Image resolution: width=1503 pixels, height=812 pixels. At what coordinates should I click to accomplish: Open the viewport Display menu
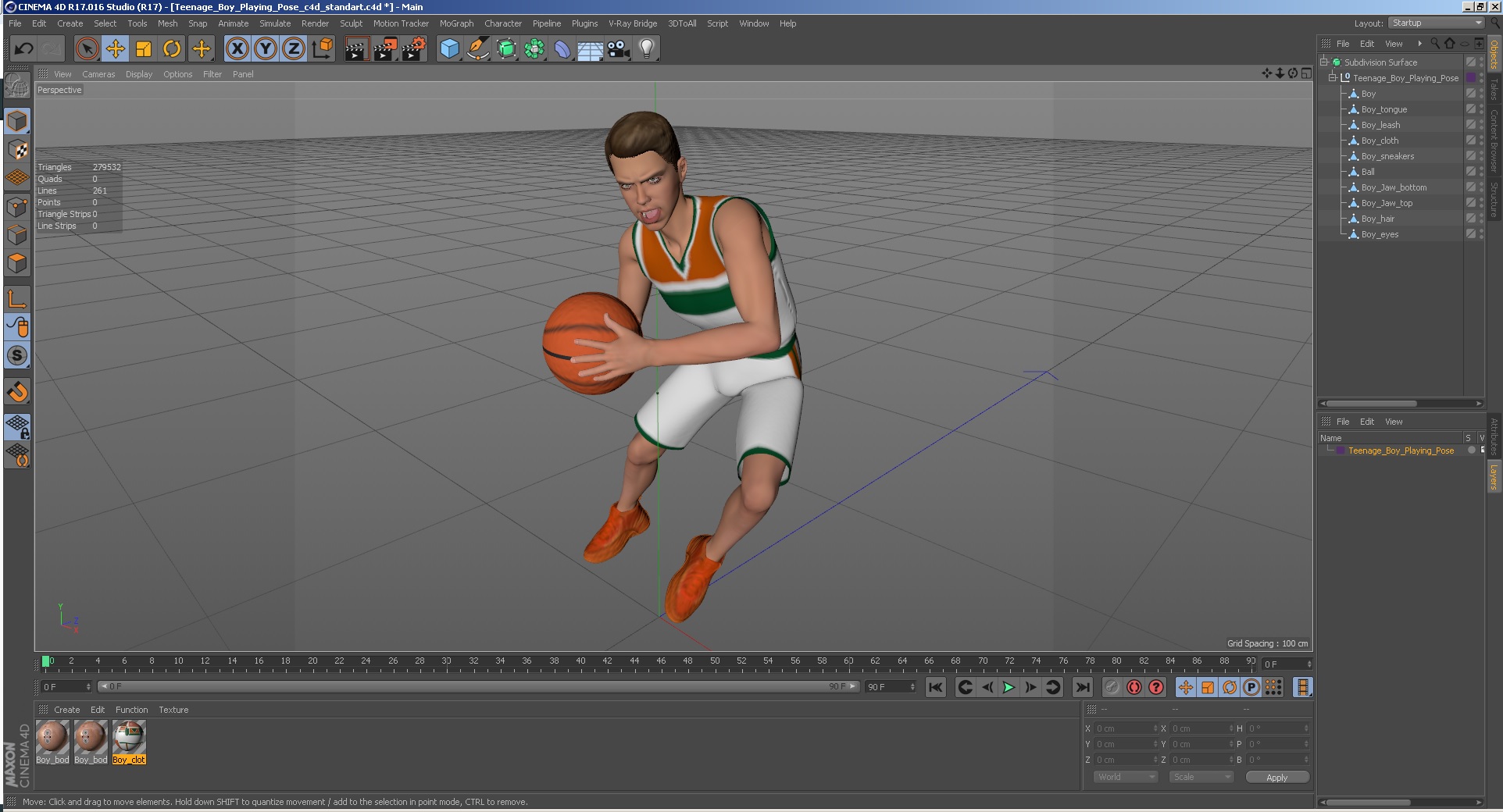(x=139, y=74)
